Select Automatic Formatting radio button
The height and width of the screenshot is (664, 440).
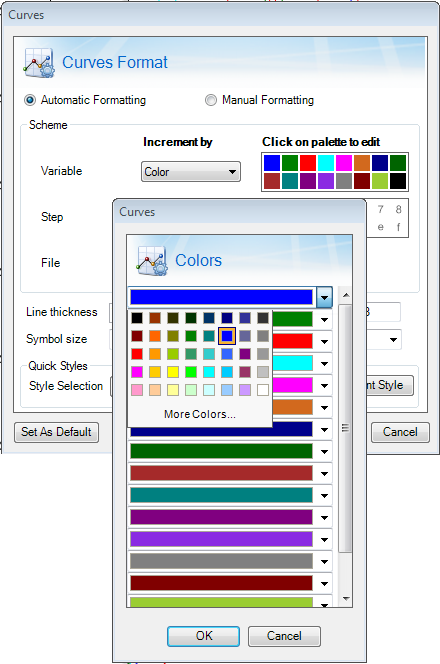30,100
